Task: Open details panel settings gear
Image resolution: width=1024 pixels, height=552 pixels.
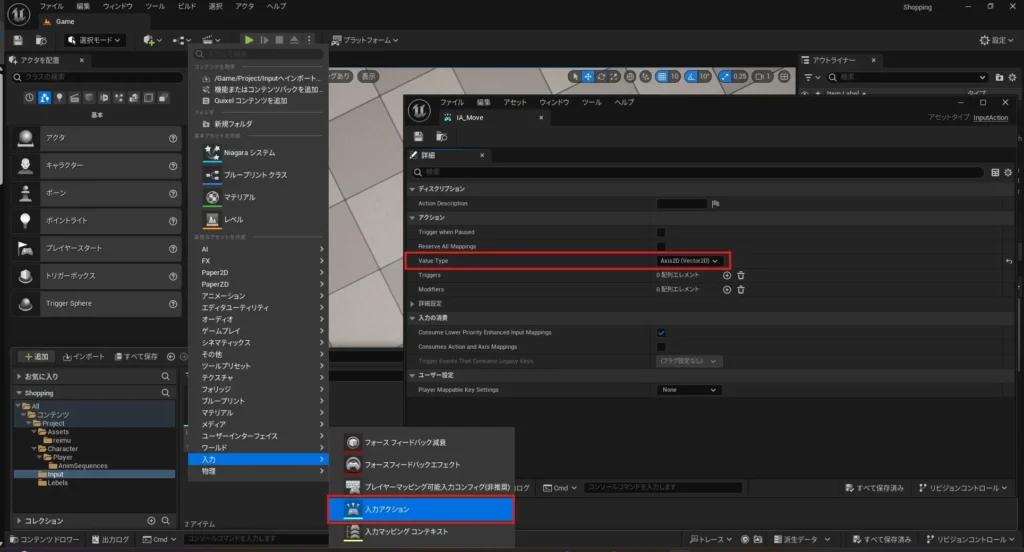Action: point(1008,172)
